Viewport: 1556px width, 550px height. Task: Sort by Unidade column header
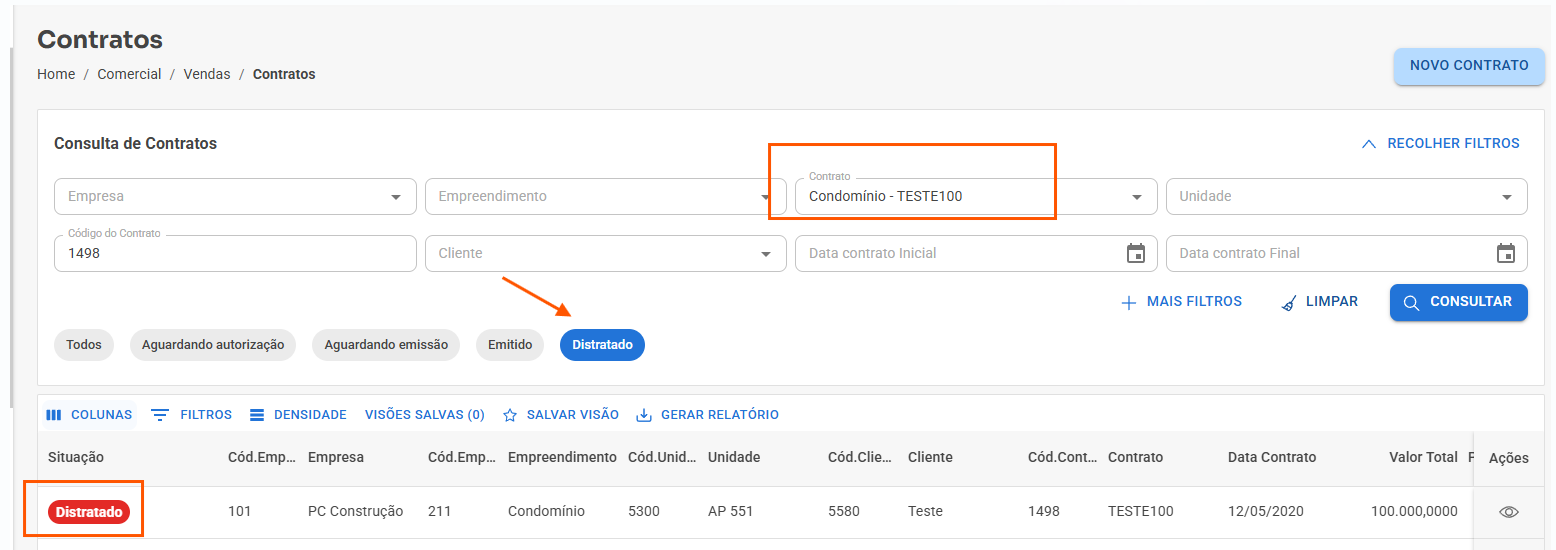[x=734, y=457]
